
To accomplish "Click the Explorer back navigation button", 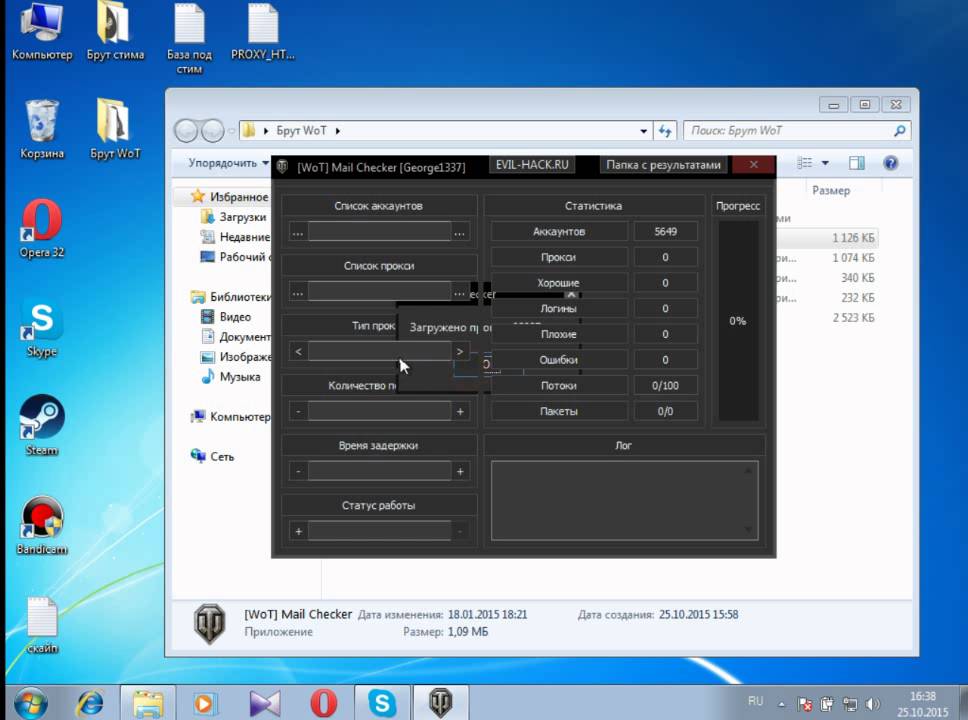I will [186, 131].
